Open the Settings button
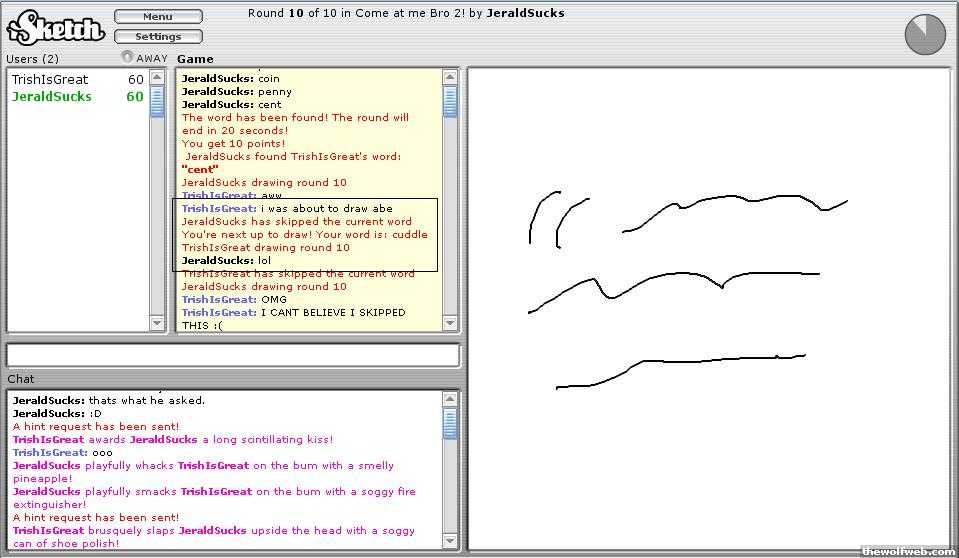Image resolution: width=959 pixels, height=558 pixels. click(x=158, y=37)
